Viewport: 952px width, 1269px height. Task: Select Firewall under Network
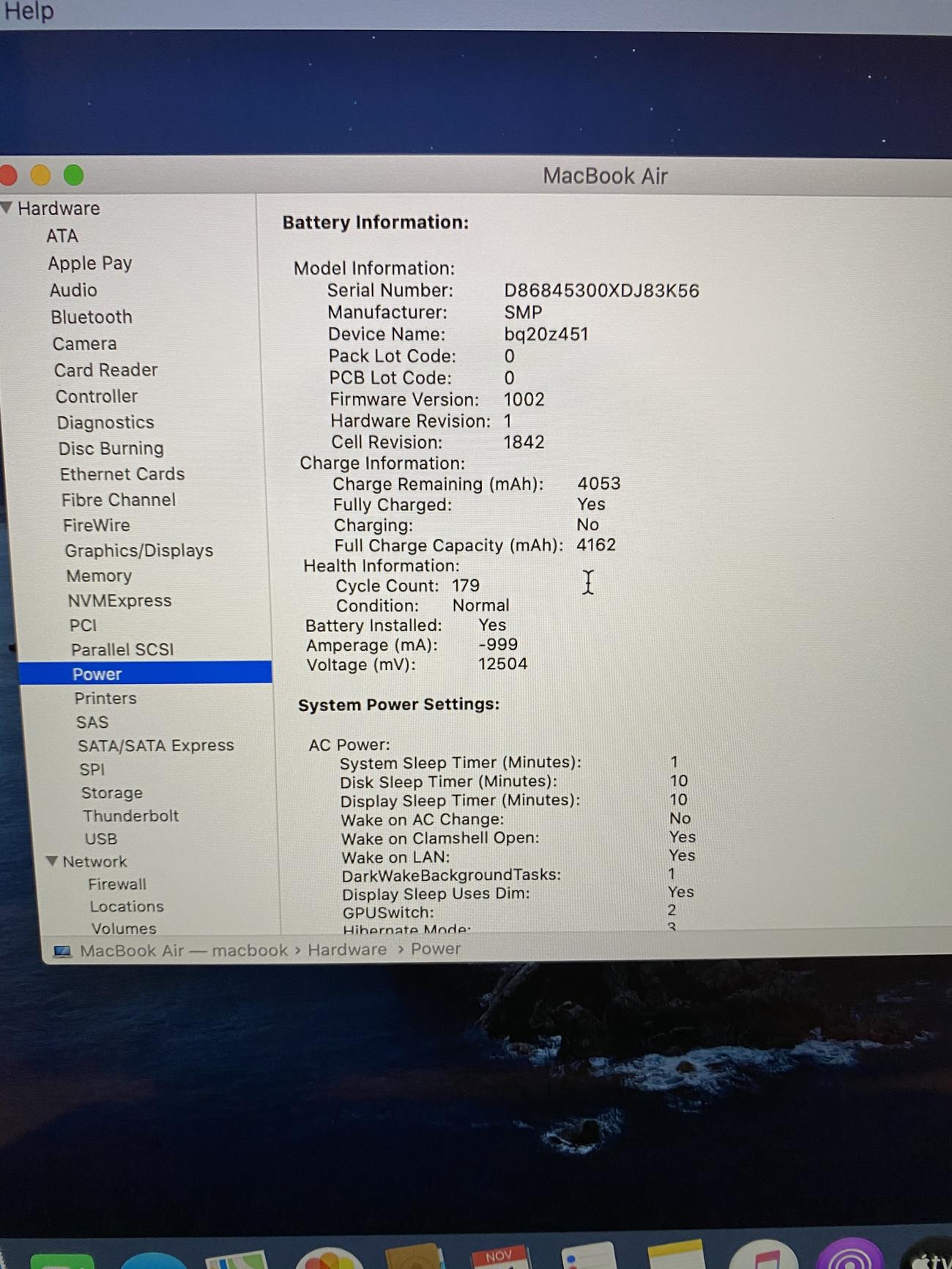[117, 885]
